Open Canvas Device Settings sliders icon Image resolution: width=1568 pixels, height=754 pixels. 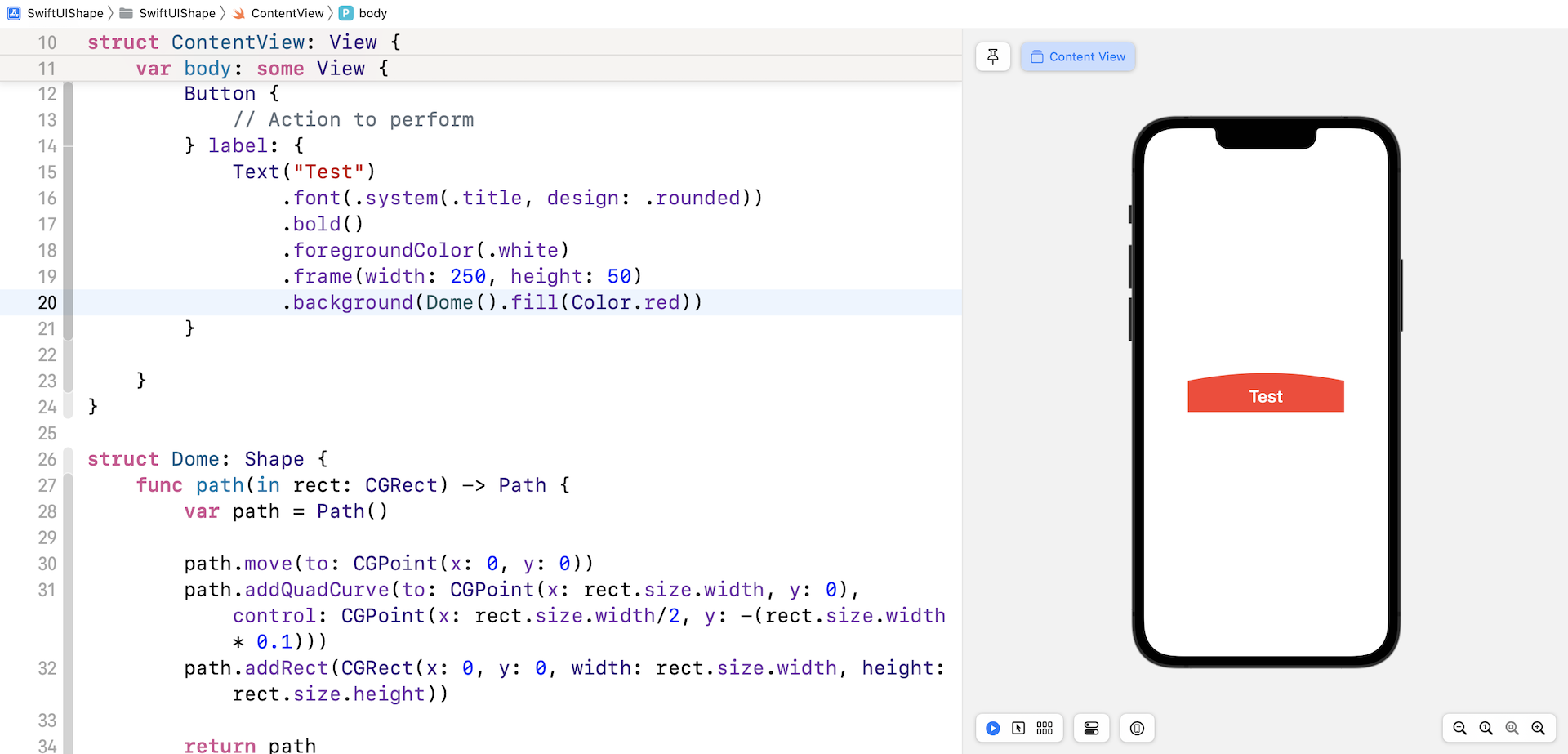point(1091,728)
